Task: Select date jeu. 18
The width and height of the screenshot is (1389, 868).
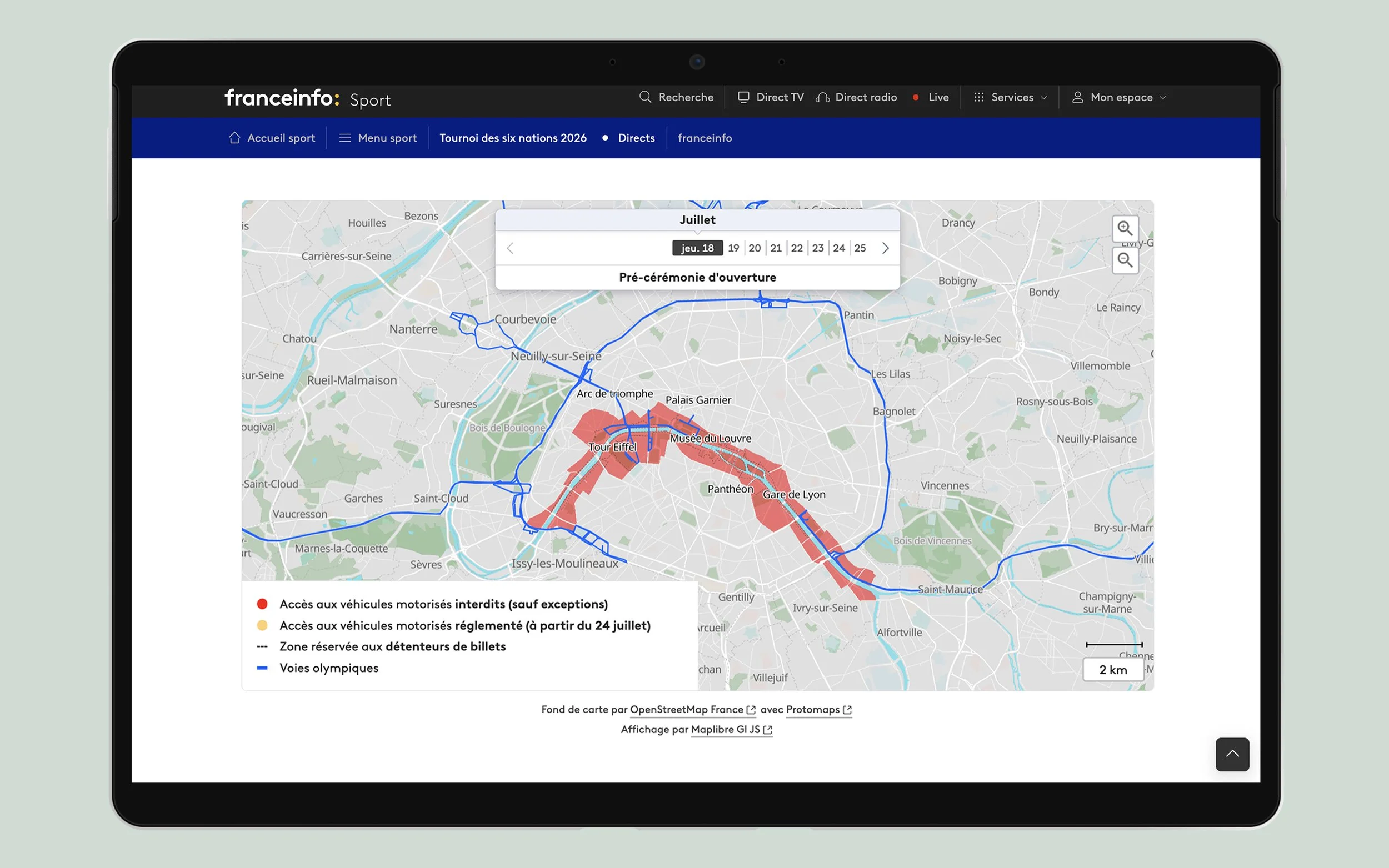Action: (697, 248)
